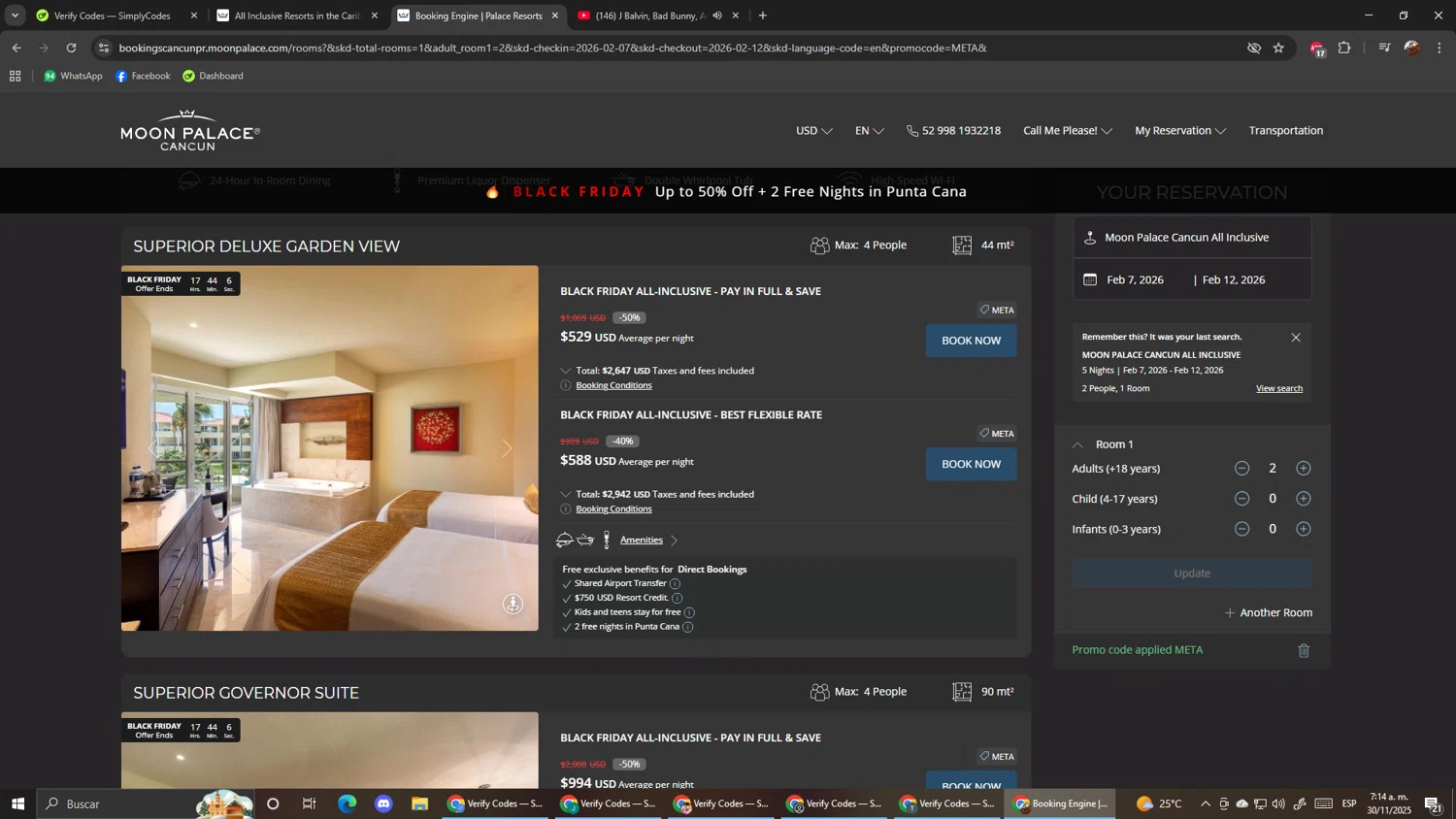1456x819 pixels.
Task: Delete the applied META promo code
Action: [1304, 650]
